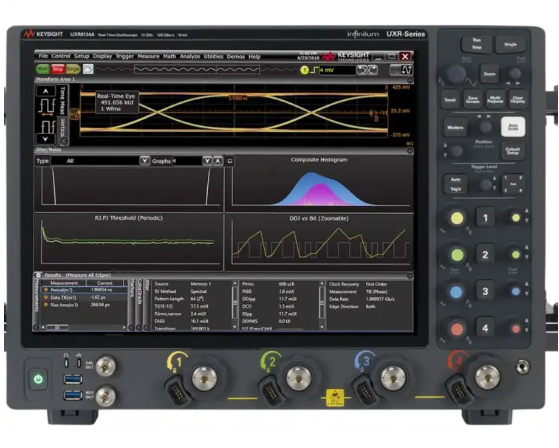Click the Graphs count down arrow
The width and height of the screenshot is (559, 448).
[207, 161]
